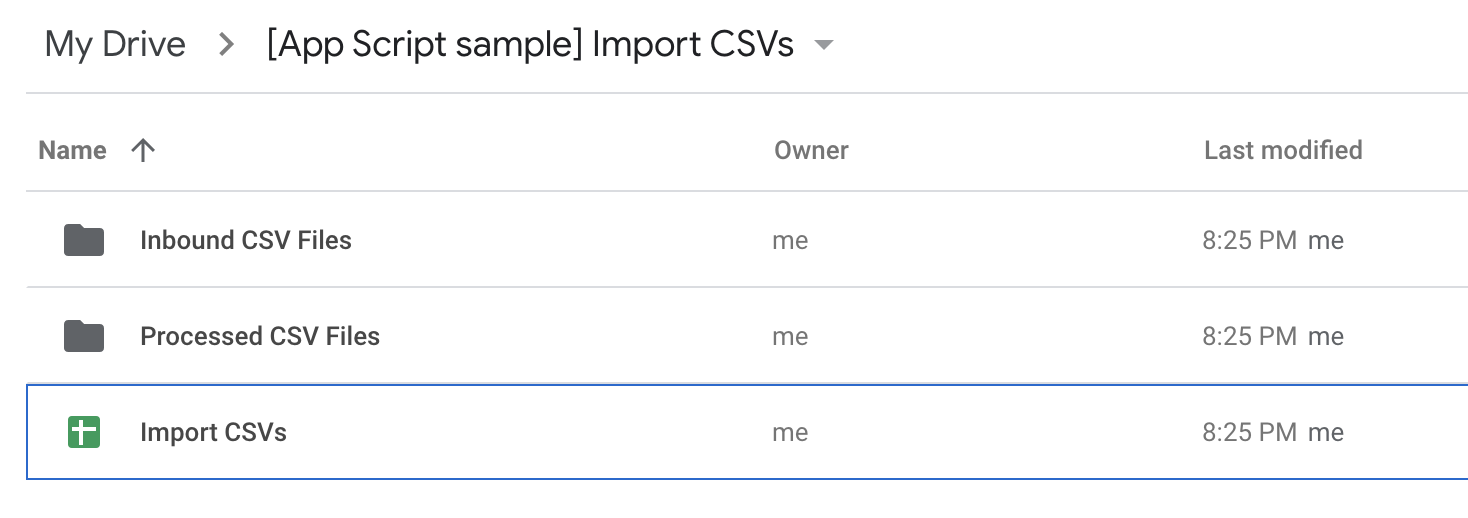The image size is (1468, 518).
Task: Select the Inbound CSV Files folder name
Action: pos(246,240)
